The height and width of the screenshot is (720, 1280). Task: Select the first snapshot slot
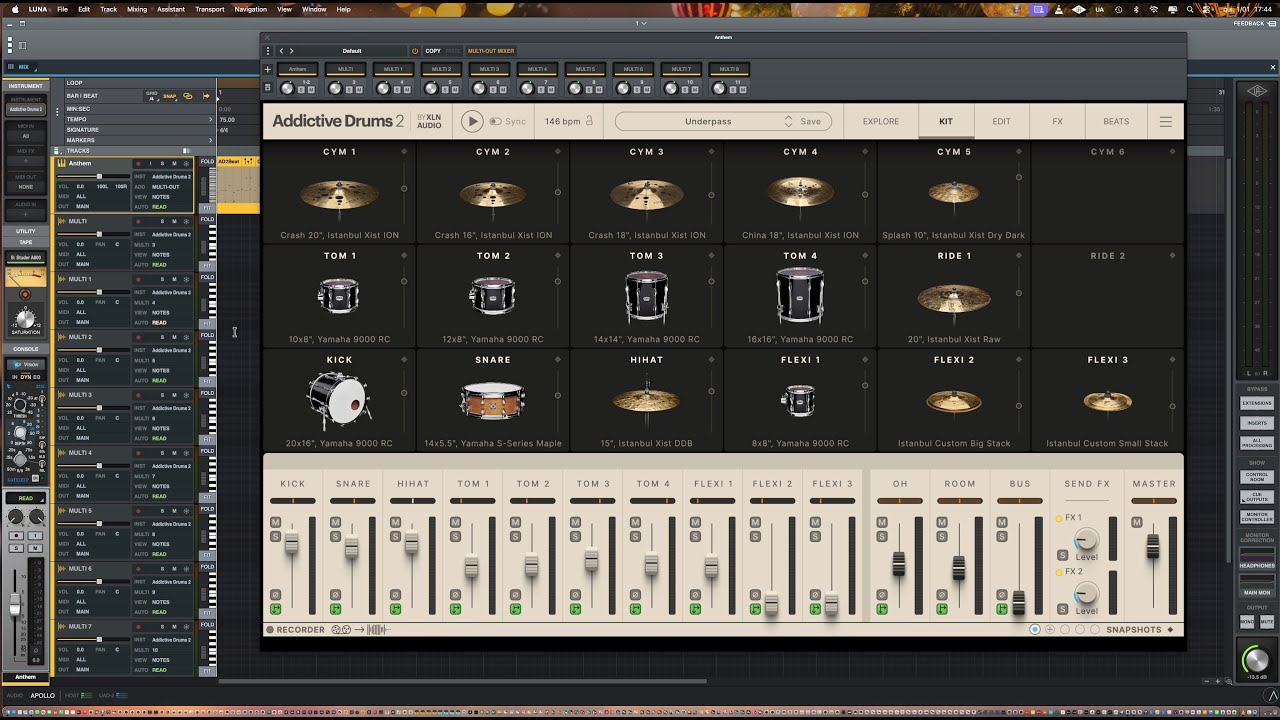click(1035, 630)
